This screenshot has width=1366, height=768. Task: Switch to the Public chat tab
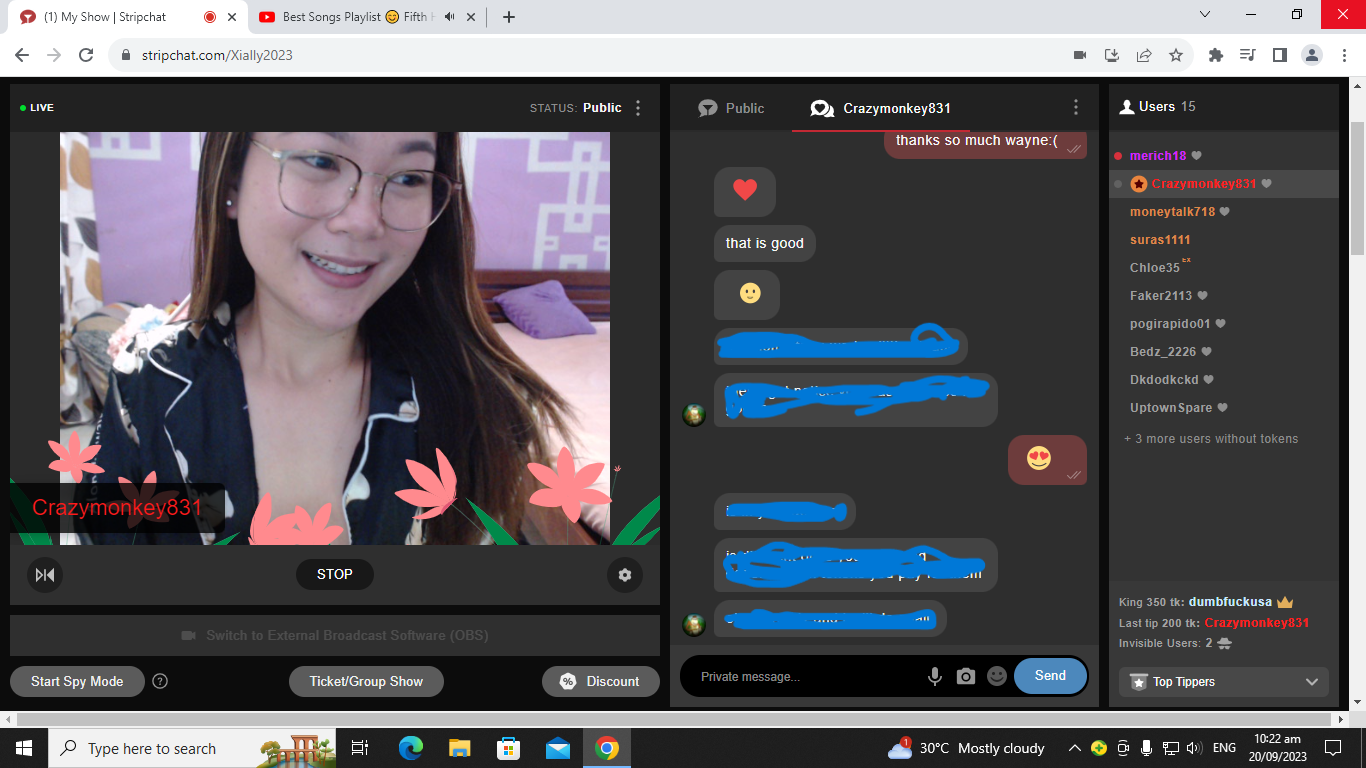coord(731,108)
